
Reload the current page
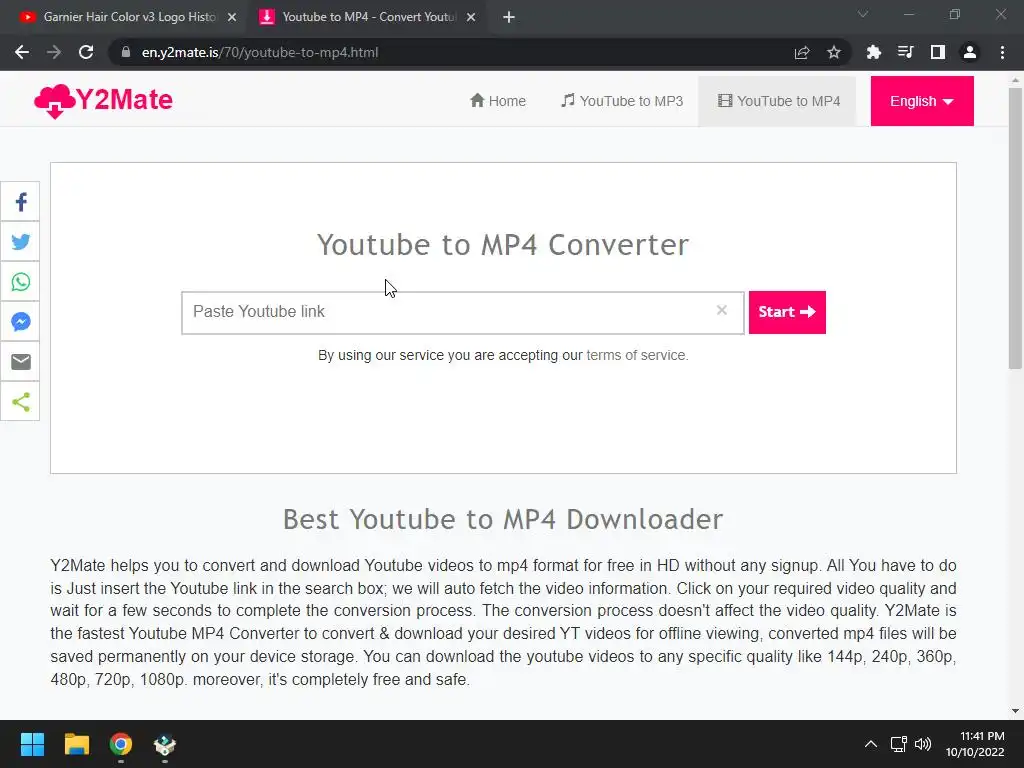86,52
